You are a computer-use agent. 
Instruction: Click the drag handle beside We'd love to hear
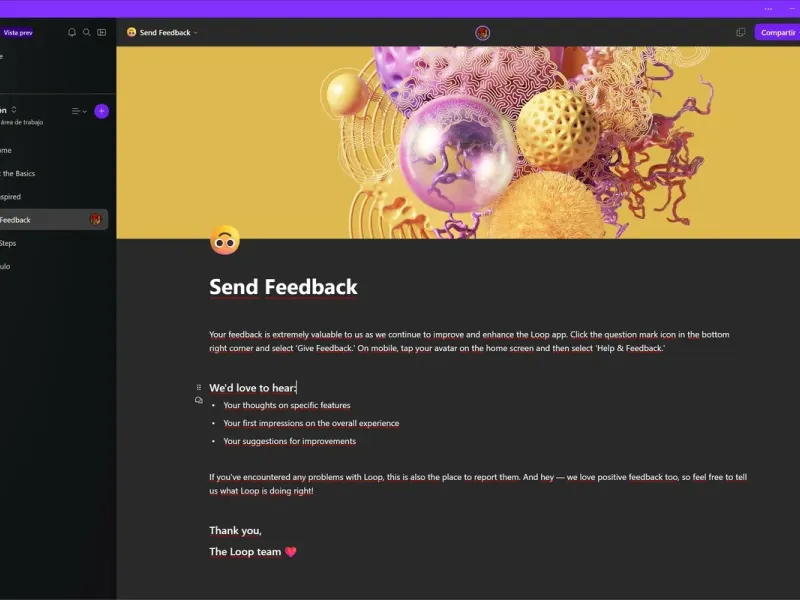coord(199,387)
